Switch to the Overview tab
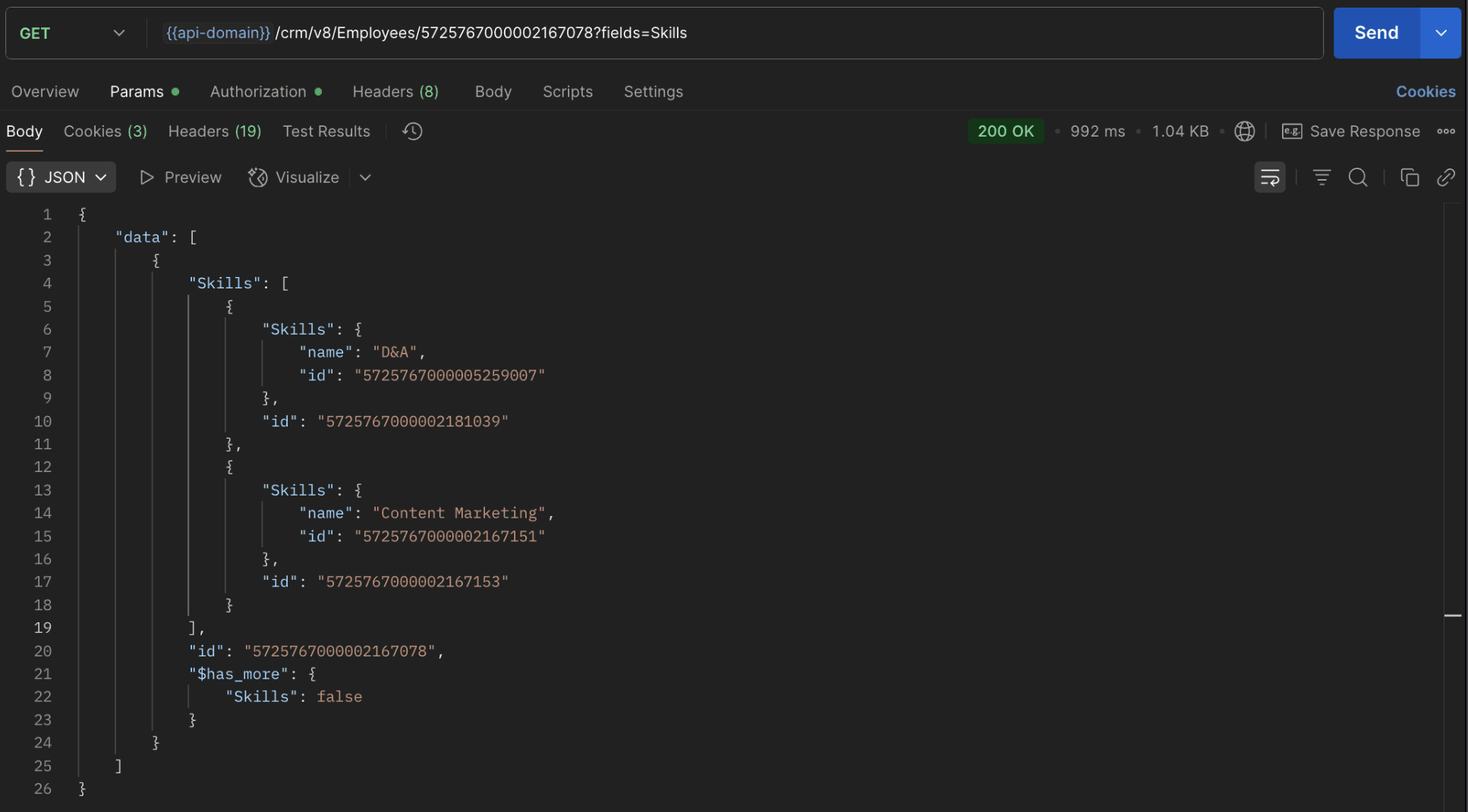This screenshot has height=812, width=1468. [45, 92]
